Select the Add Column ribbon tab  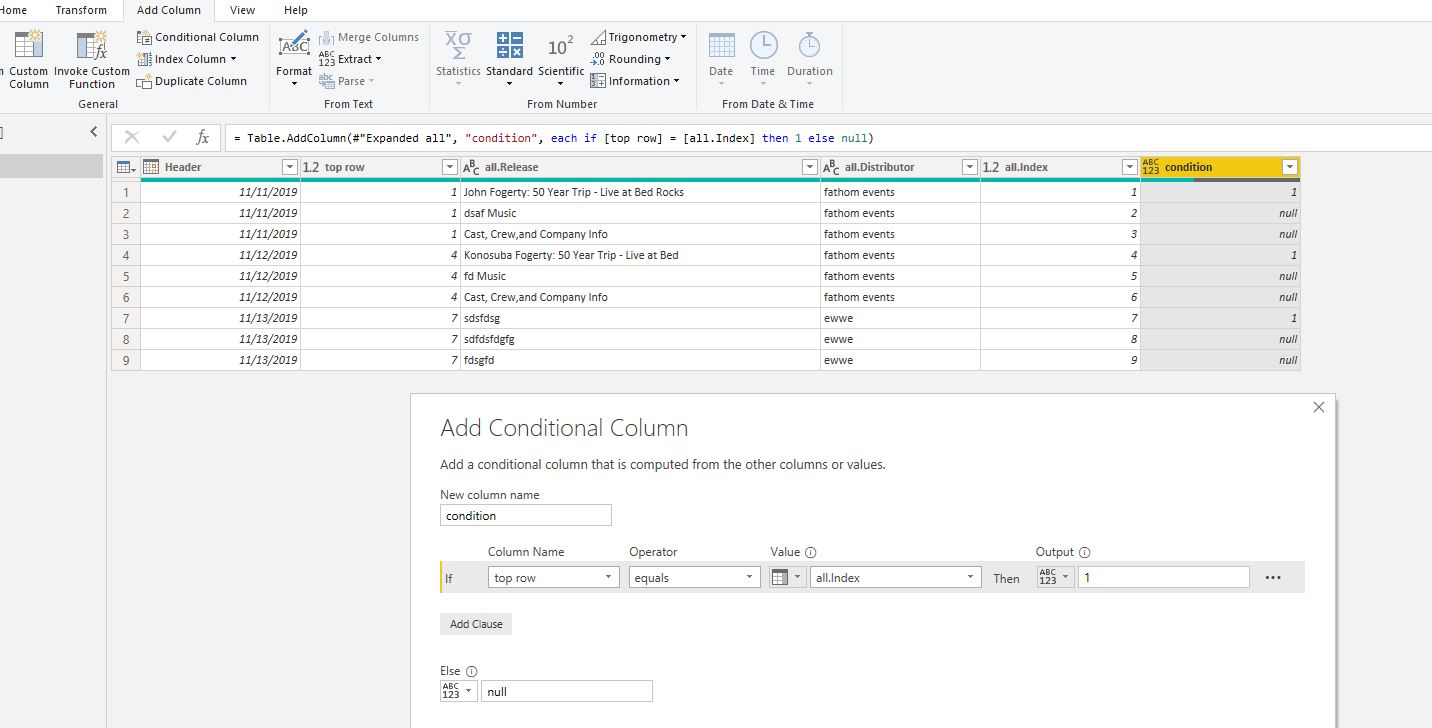169,10
